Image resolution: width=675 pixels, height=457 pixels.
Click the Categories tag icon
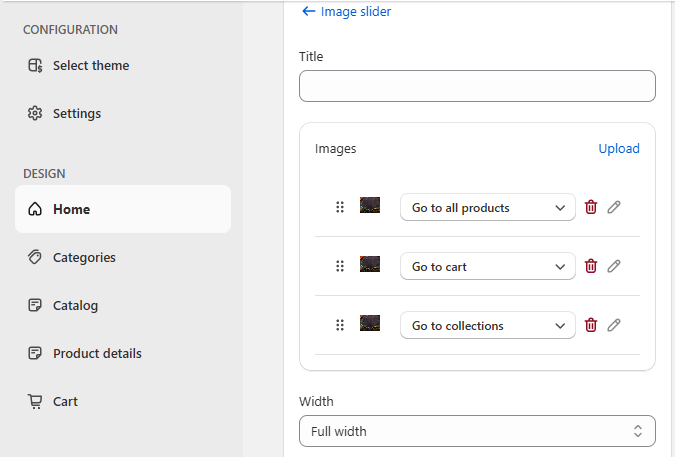pyautogui.click(x=35, y=257)
